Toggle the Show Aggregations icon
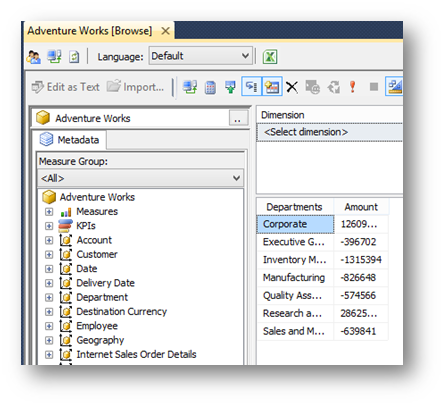This screenshot has height=407, width=445. [x=272, y=87]
